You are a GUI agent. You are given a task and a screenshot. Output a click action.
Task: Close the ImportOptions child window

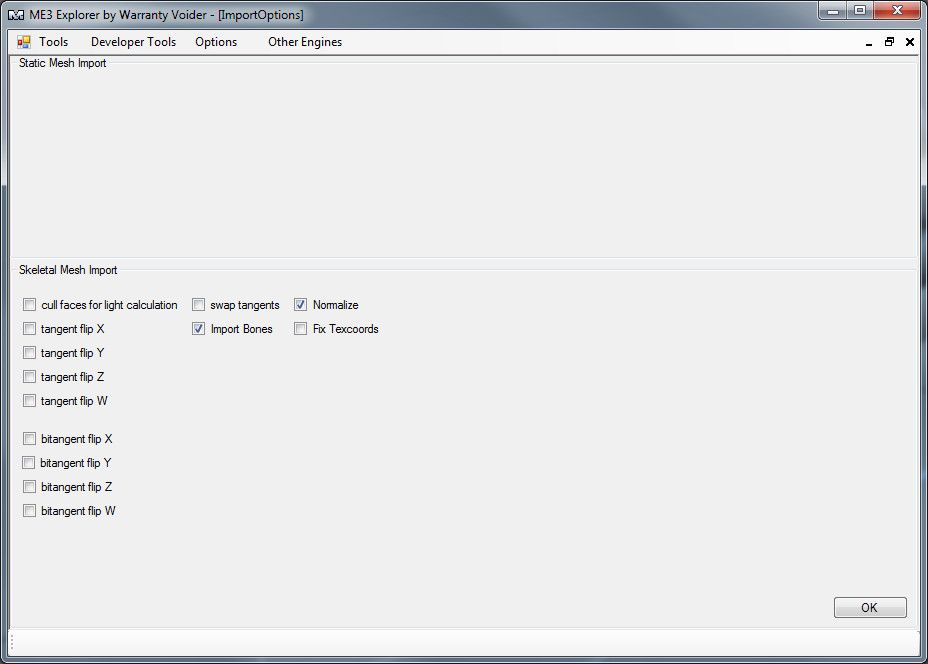910,42
